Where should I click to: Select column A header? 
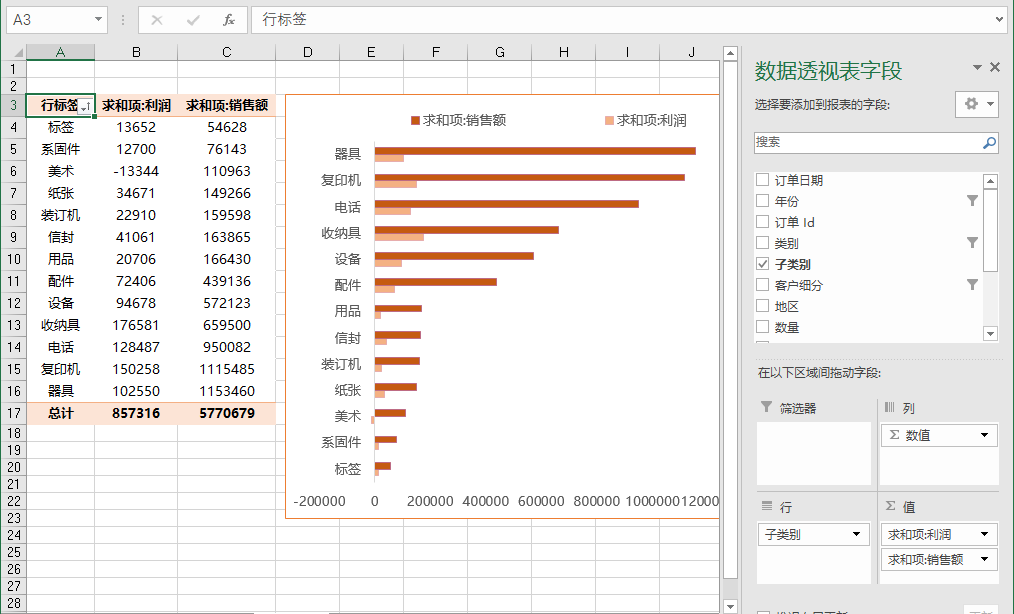(x=60, y=52)
